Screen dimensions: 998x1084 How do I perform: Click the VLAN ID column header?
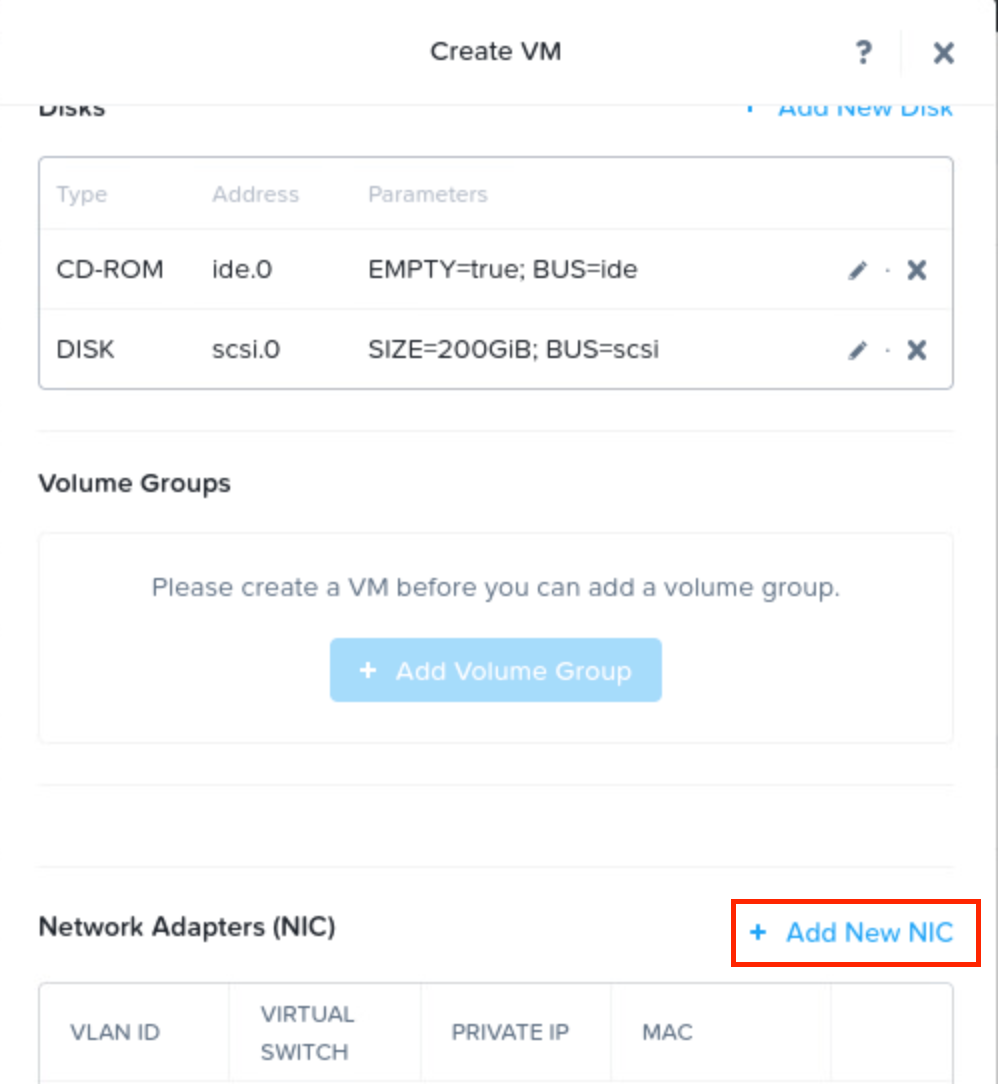pos(114,1032)
